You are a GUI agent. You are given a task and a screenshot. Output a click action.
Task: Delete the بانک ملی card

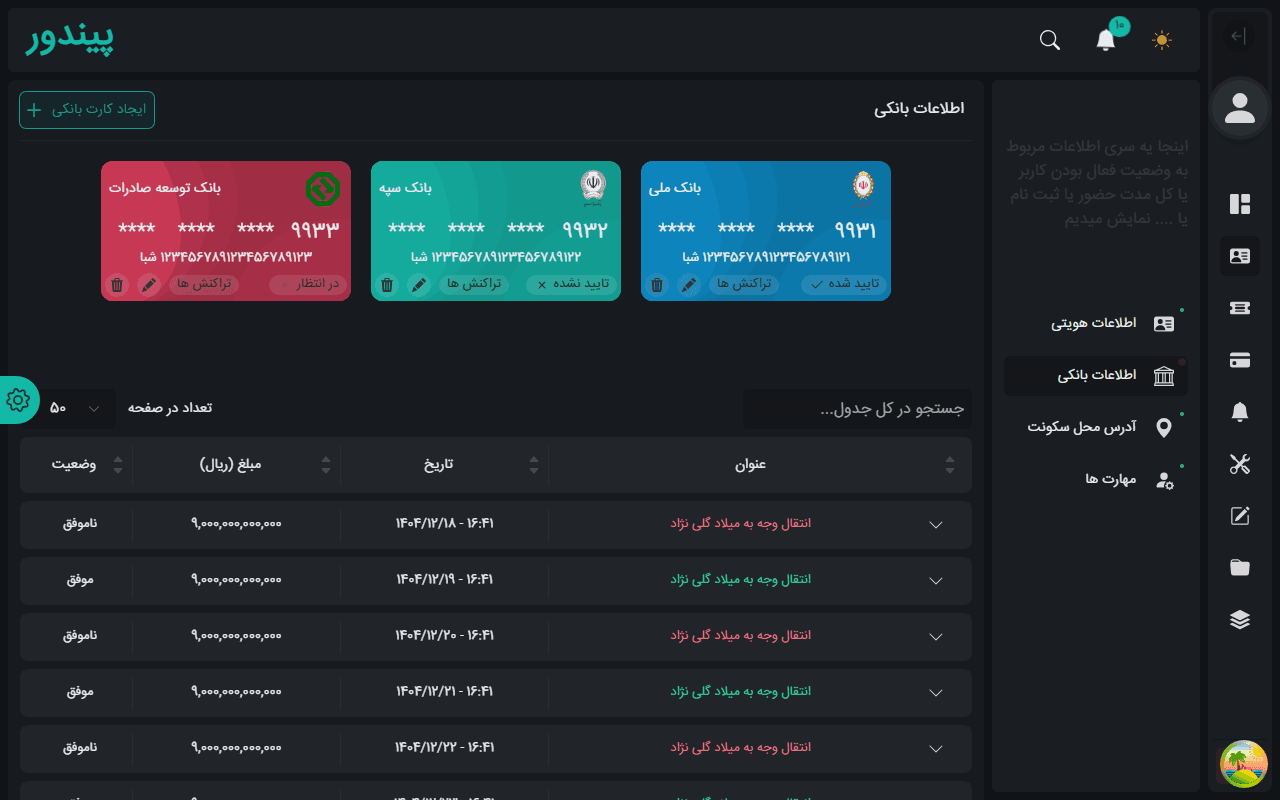point(657,285)
